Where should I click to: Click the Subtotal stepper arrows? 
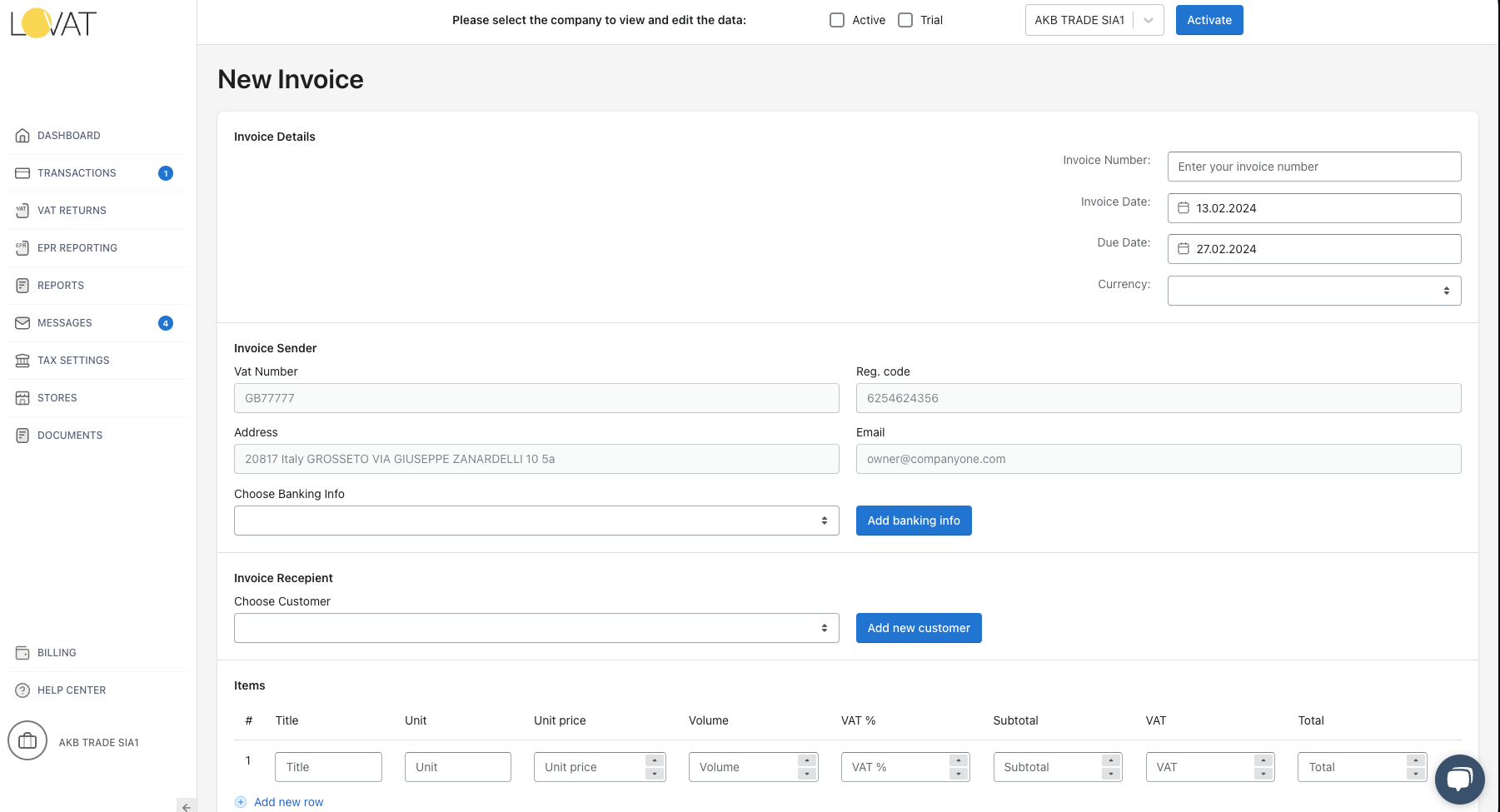click(1111, 767)
